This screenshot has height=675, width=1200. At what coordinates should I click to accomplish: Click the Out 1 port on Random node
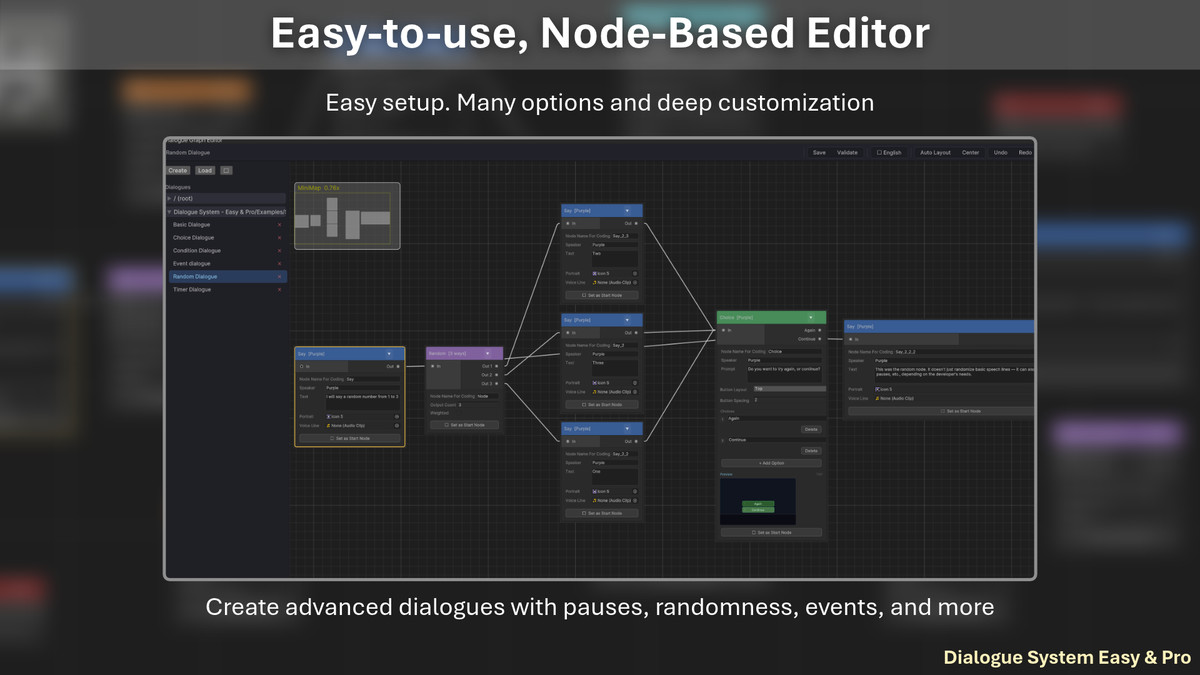pos(497,366)
